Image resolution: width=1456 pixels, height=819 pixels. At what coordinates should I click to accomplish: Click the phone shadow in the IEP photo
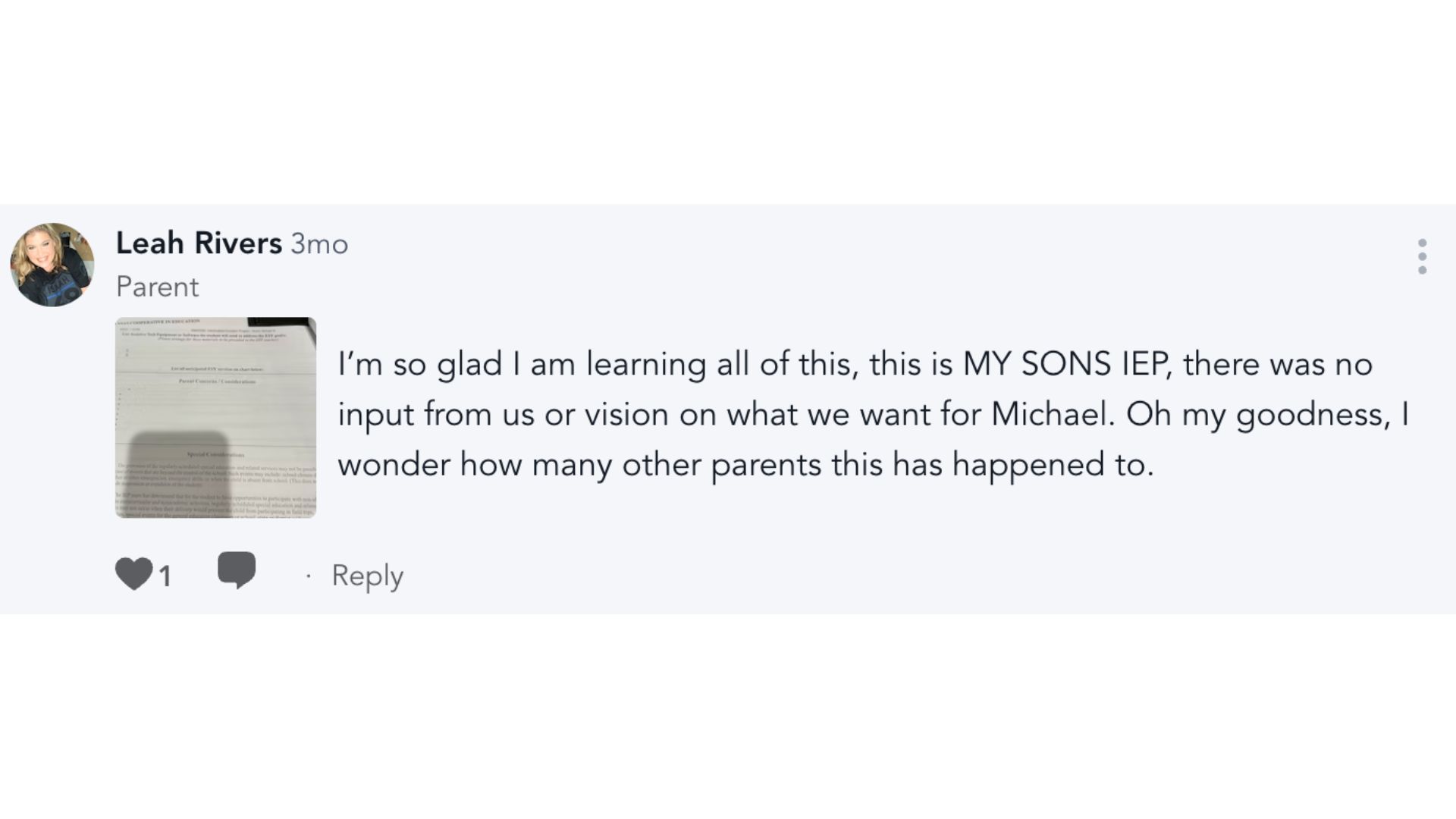pos(180,470)
